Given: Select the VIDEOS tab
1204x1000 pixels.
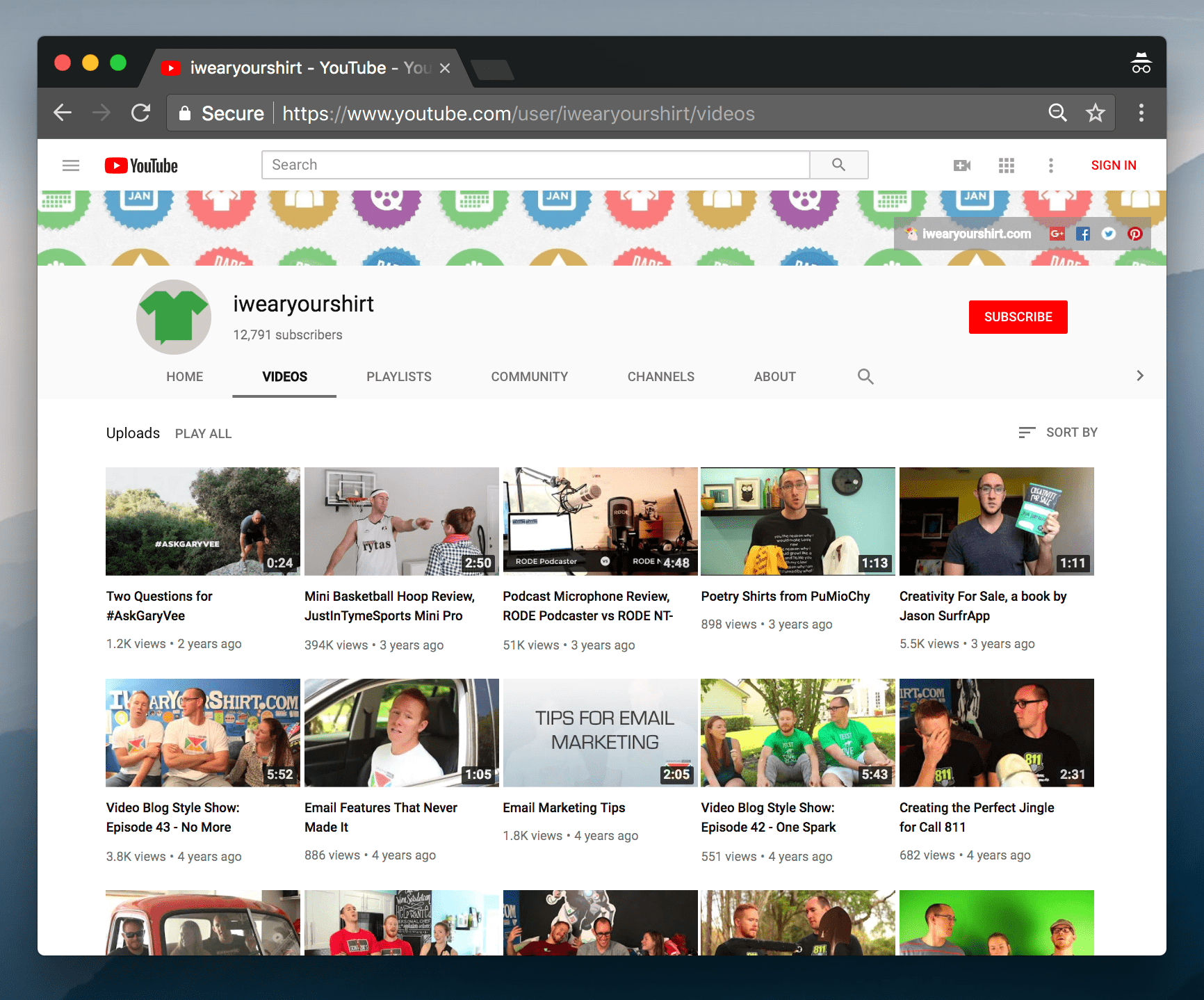Looking at the screenshot, I should pyautogui.click(x=284, y=376).
